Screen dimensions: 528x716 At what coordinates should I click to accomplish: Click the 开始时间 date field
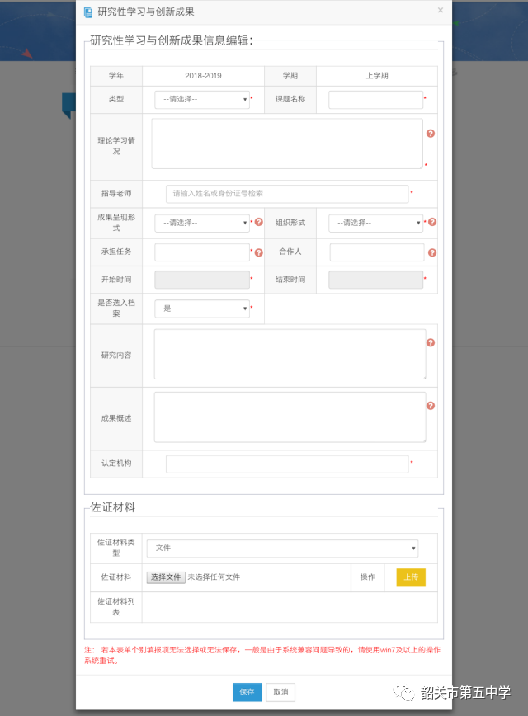point(202,280)
